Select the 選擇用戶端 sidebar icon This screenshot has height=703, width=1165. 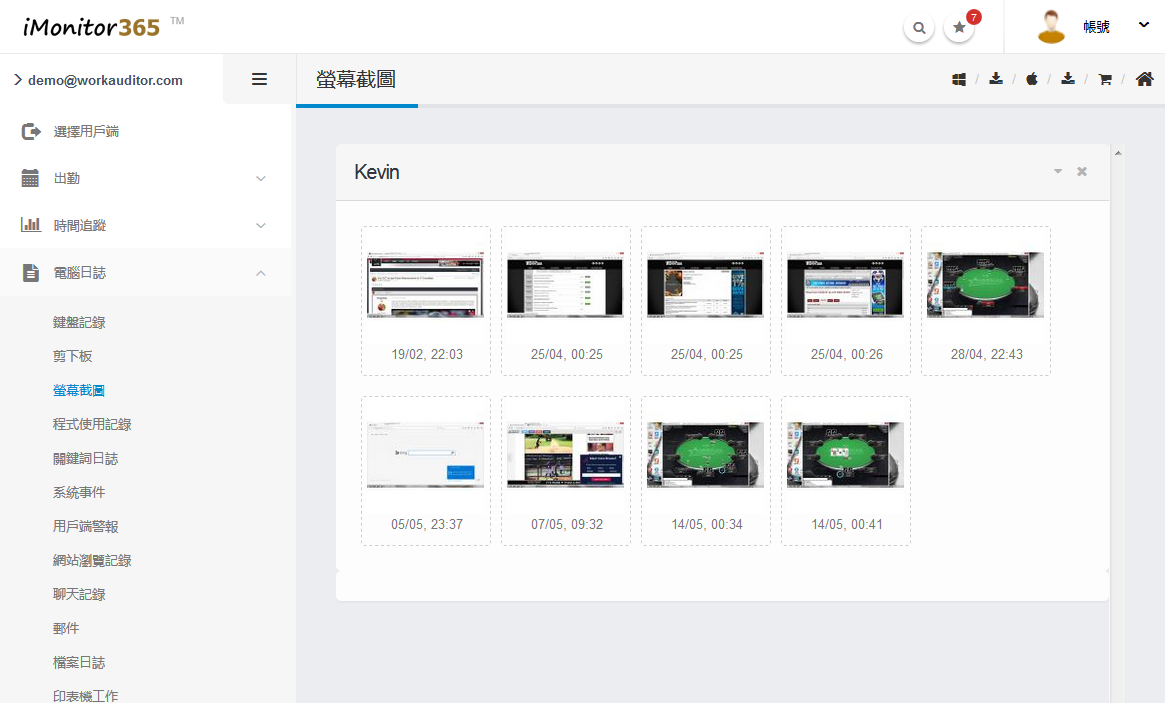coord(28,130)
